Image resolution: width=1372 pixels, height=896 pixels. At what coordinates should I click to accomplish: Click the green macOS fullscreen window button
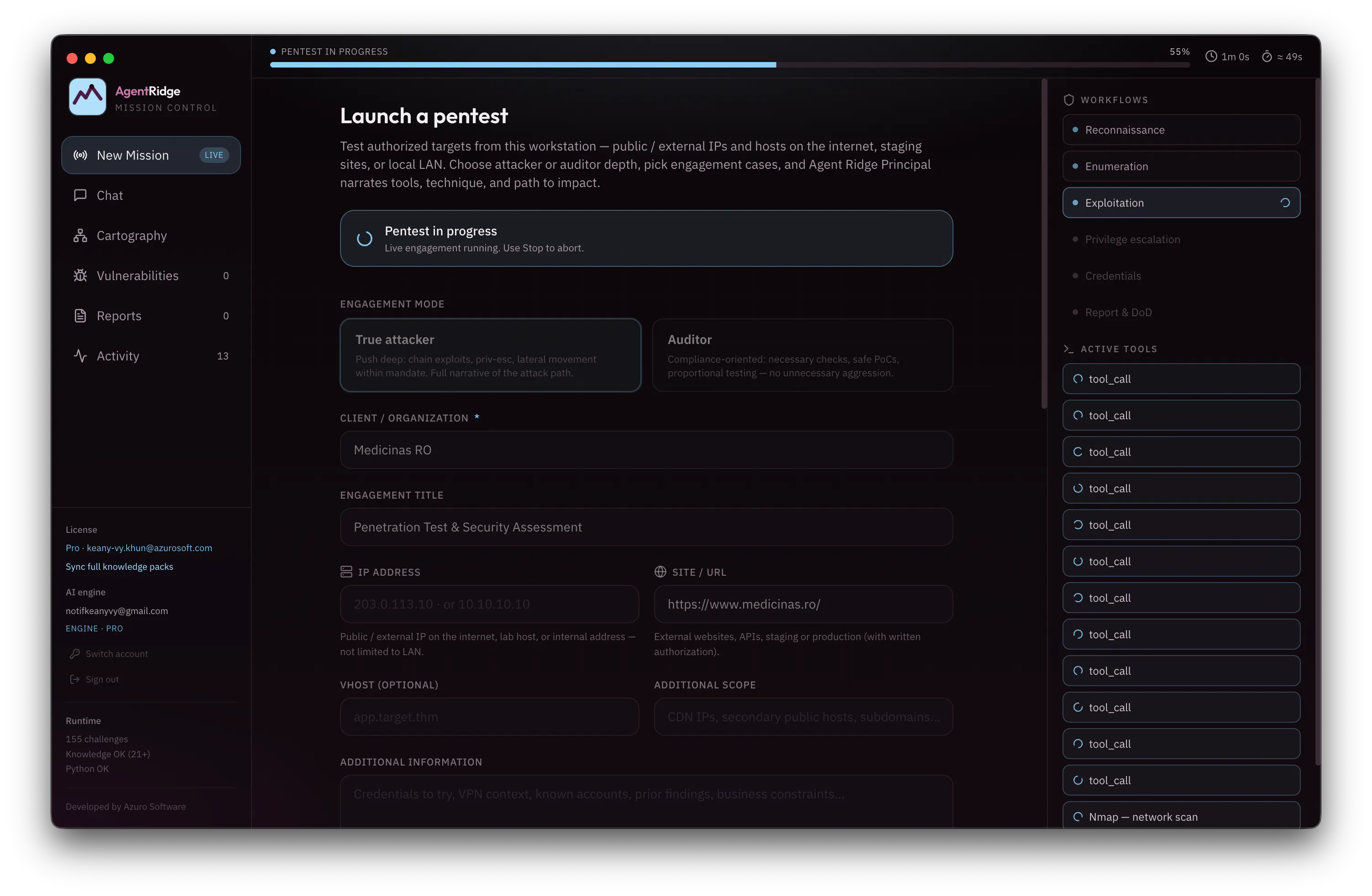(x=108, y=58)
